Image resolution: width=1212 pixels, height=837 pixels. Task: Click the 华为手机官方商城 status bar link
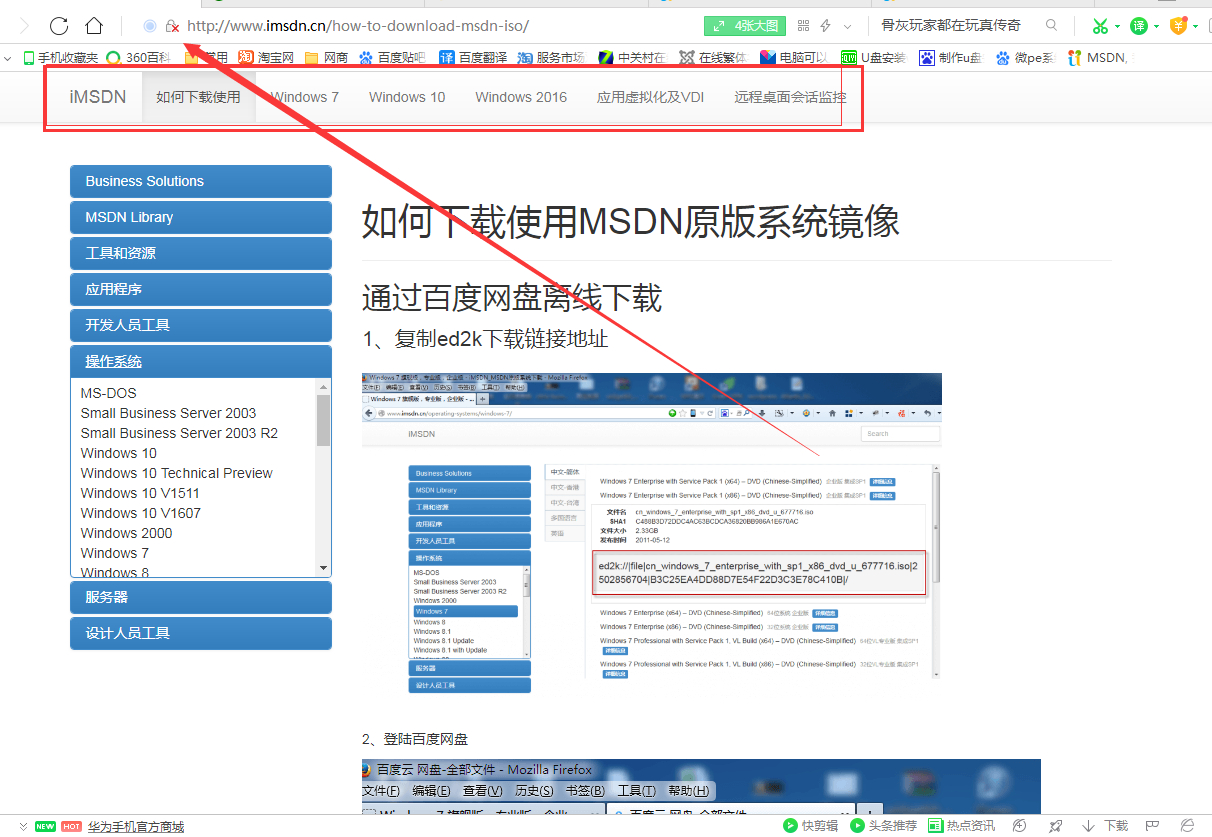click(x=136, y=826)
